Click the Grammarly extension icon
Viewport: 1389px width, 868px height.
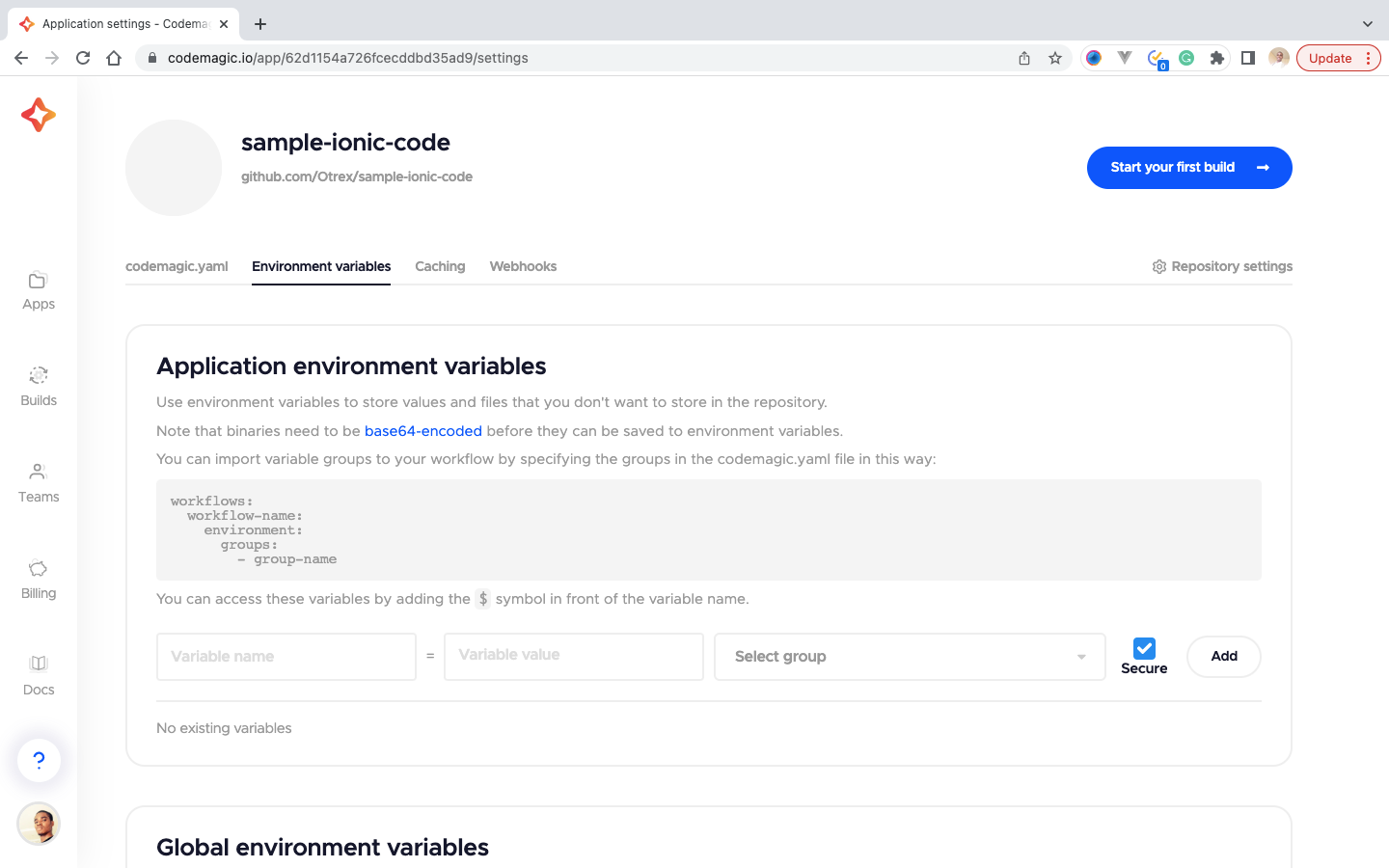(x=1186, y=58)
